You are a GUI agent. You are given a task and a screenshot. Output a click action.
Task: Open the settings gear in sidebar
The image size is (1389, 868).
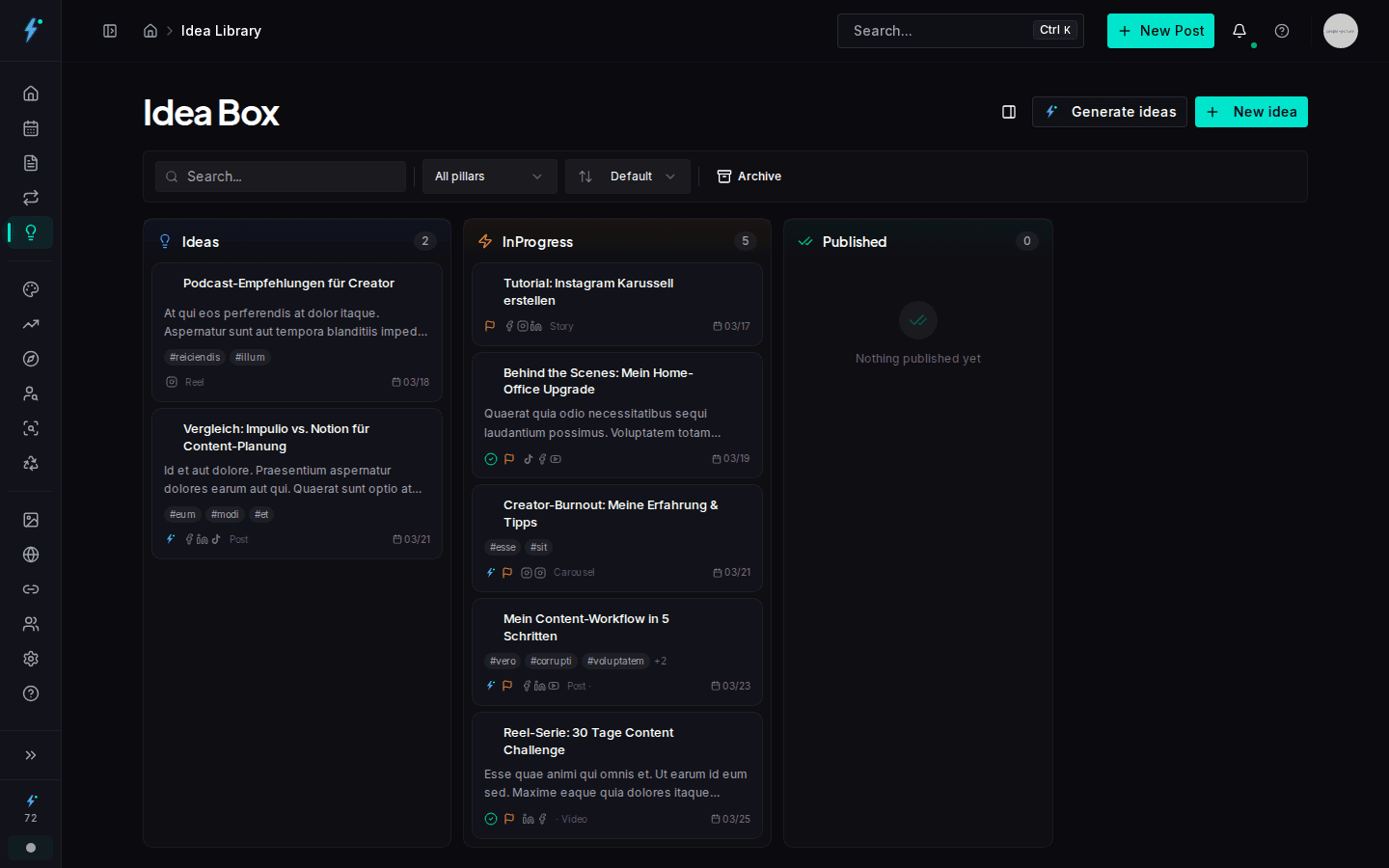(31, 659)
